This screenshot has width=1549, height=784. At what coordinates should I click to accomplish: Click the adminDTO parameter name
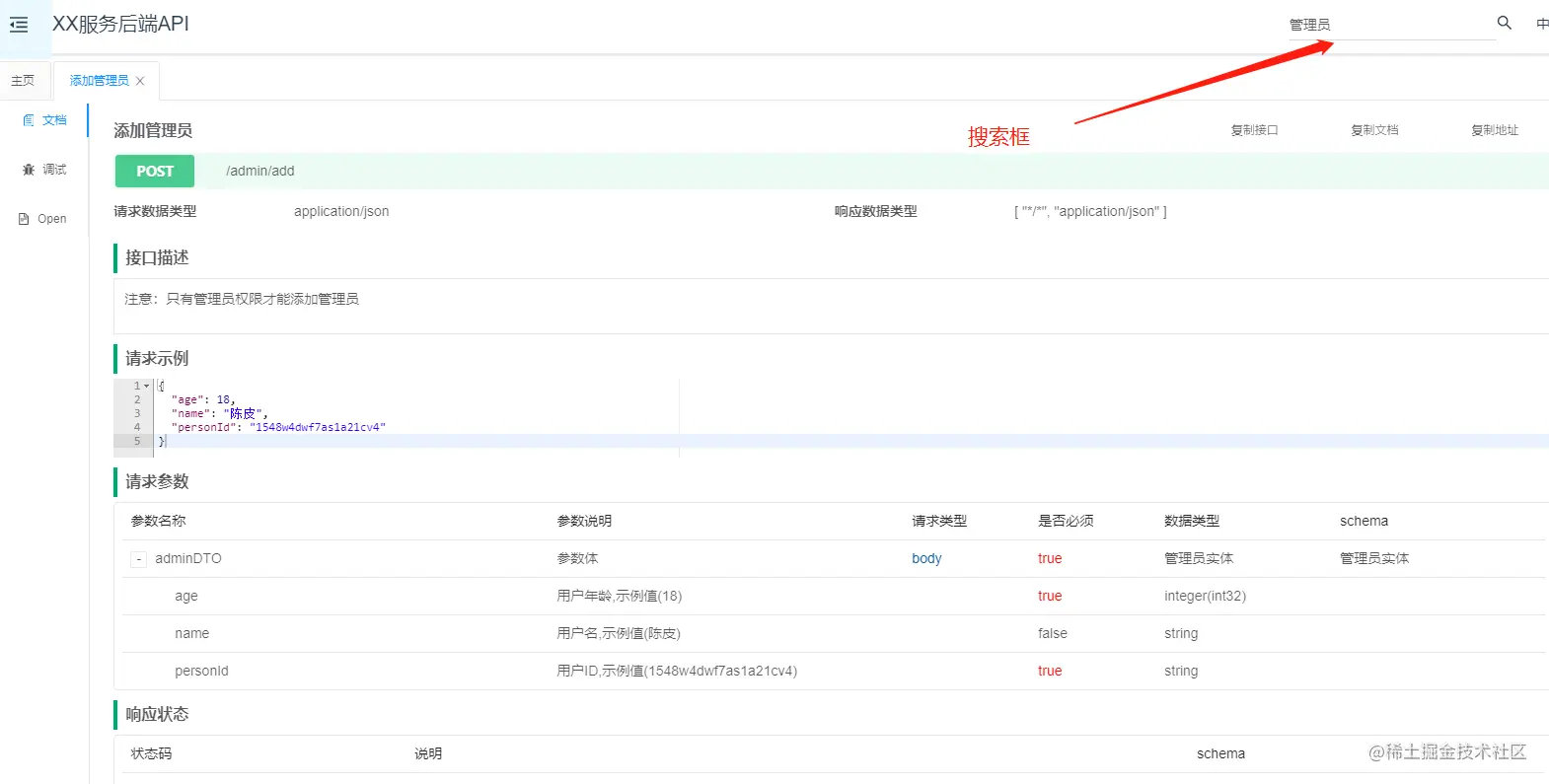(188, 558)
